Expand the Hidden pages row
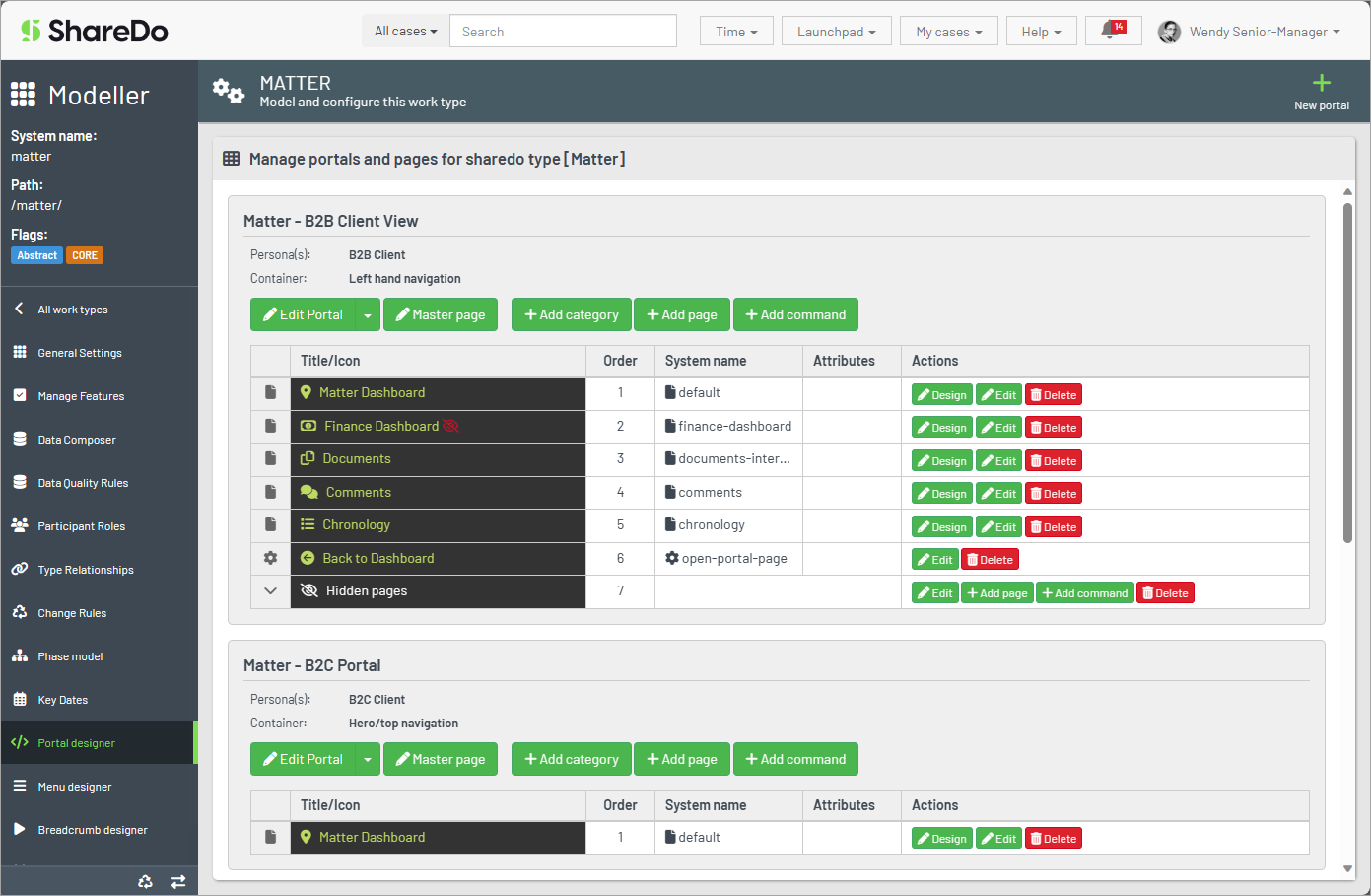 pos(270,590)
